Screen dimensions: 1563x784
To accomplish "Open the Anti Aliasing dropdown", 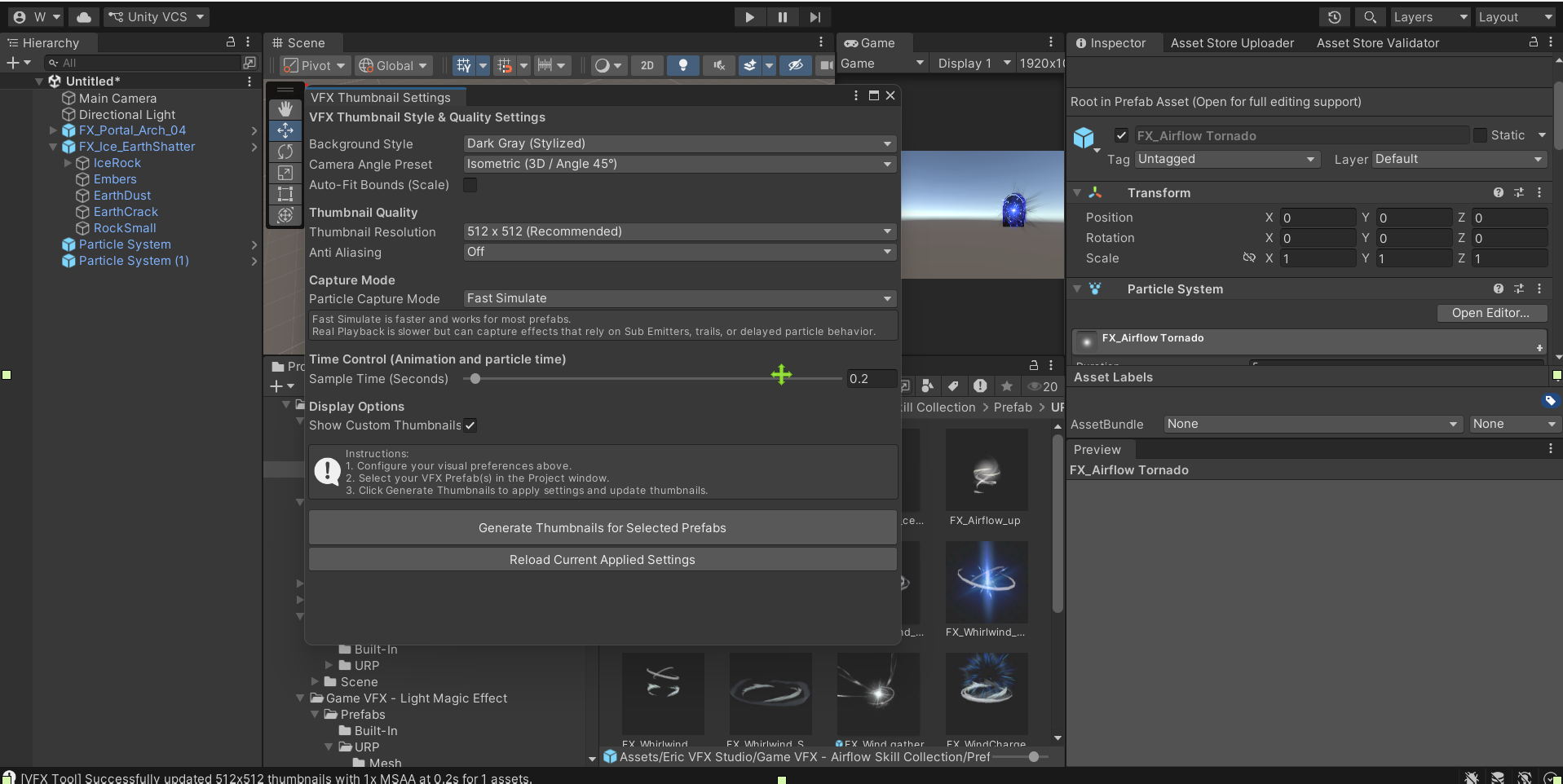I will [680, 252].
